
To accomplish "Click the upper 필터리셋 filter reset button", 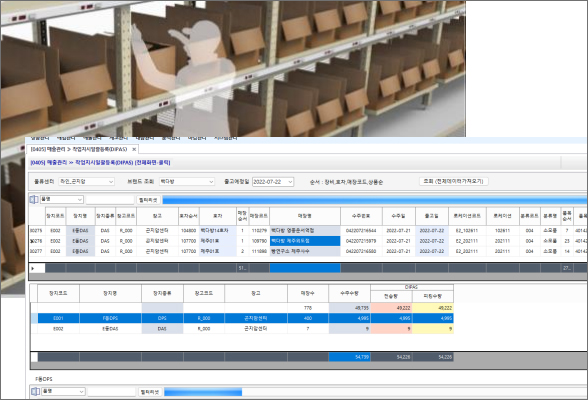I will 148,200.
